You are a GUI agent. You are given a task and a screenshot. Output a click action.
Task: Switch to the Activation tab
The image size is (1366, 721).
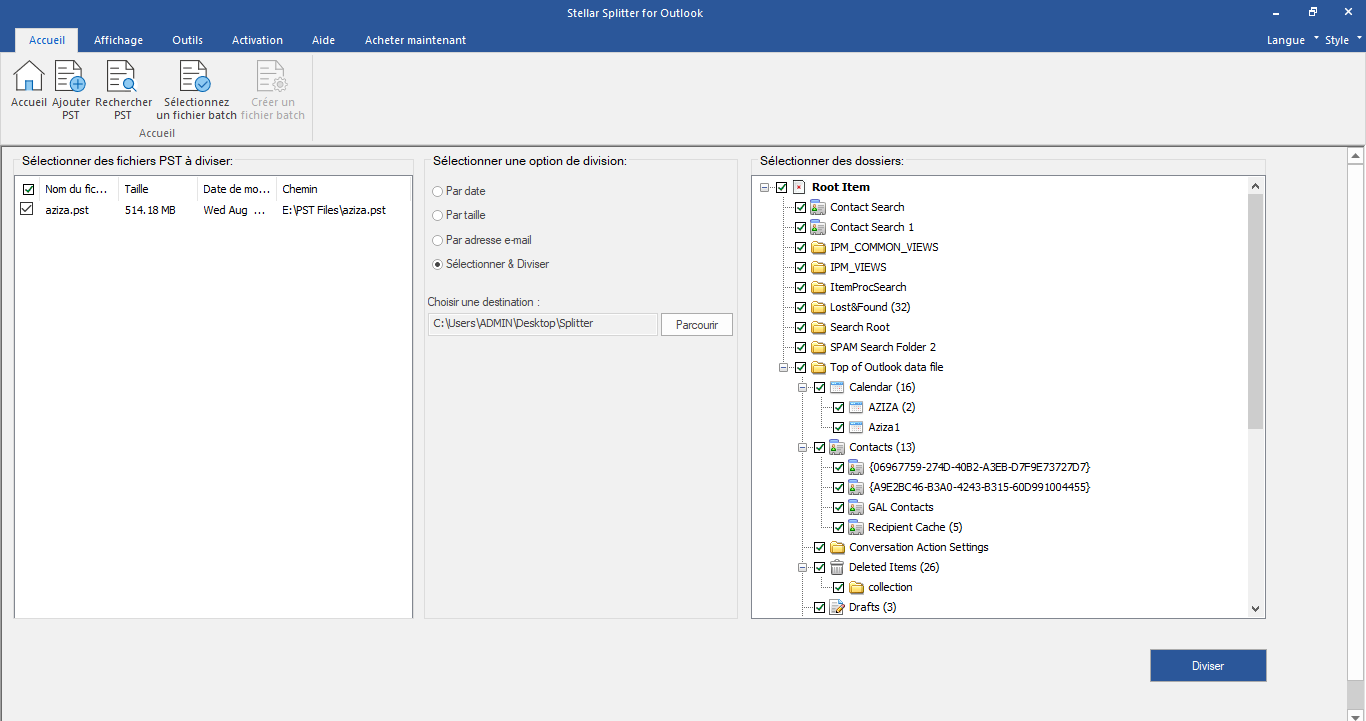click(257, 40)
